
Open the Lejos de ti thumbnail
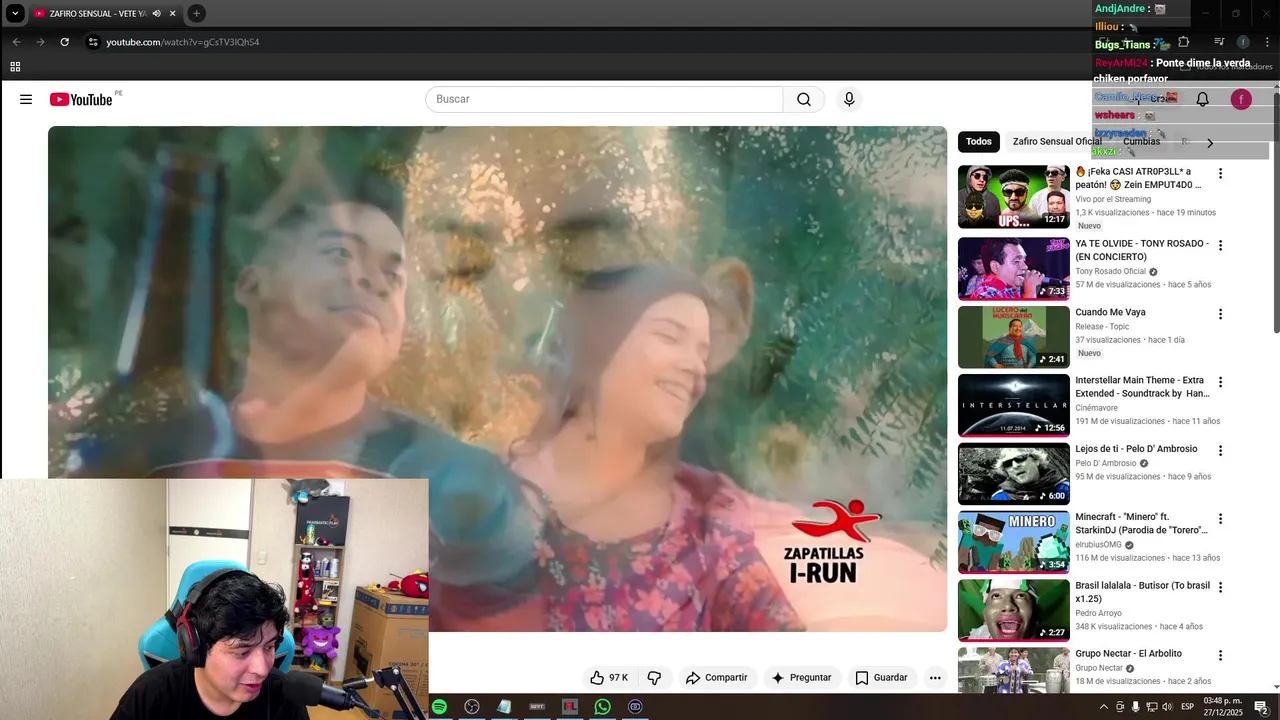tap(1014, 474)
